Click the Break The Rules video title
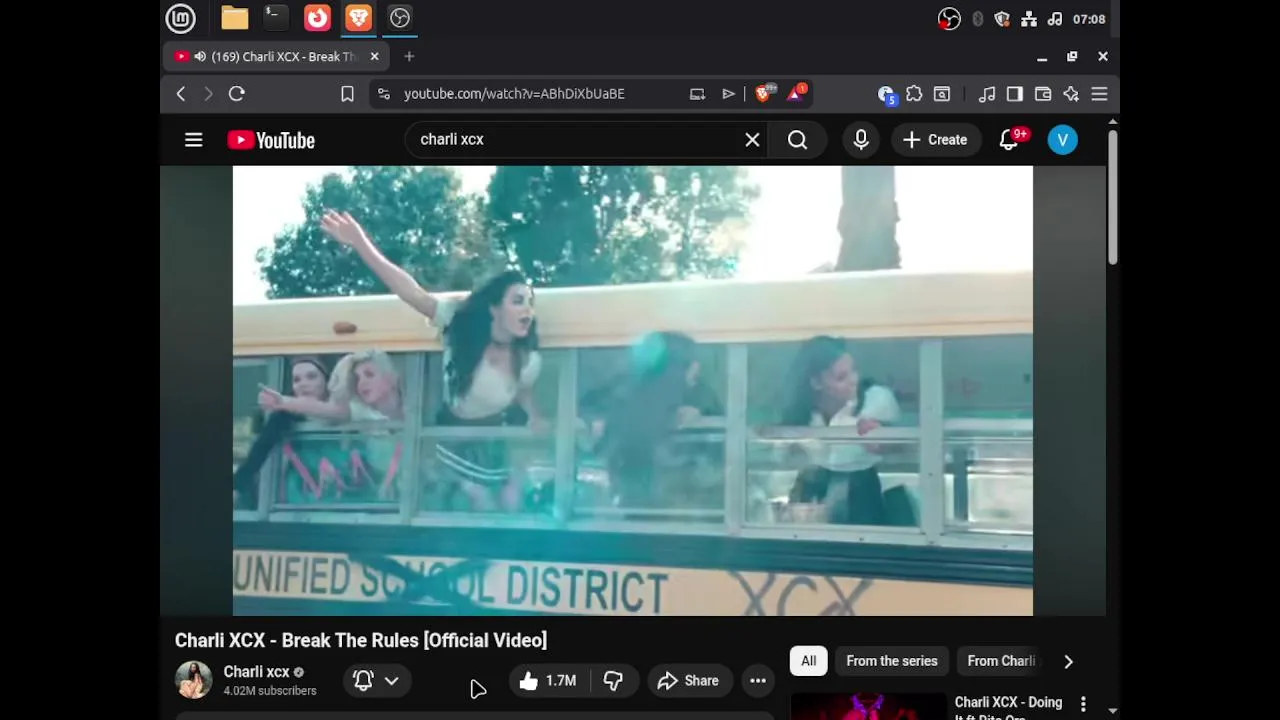The width and height of the screenshot is (1280, 720). 361,641
